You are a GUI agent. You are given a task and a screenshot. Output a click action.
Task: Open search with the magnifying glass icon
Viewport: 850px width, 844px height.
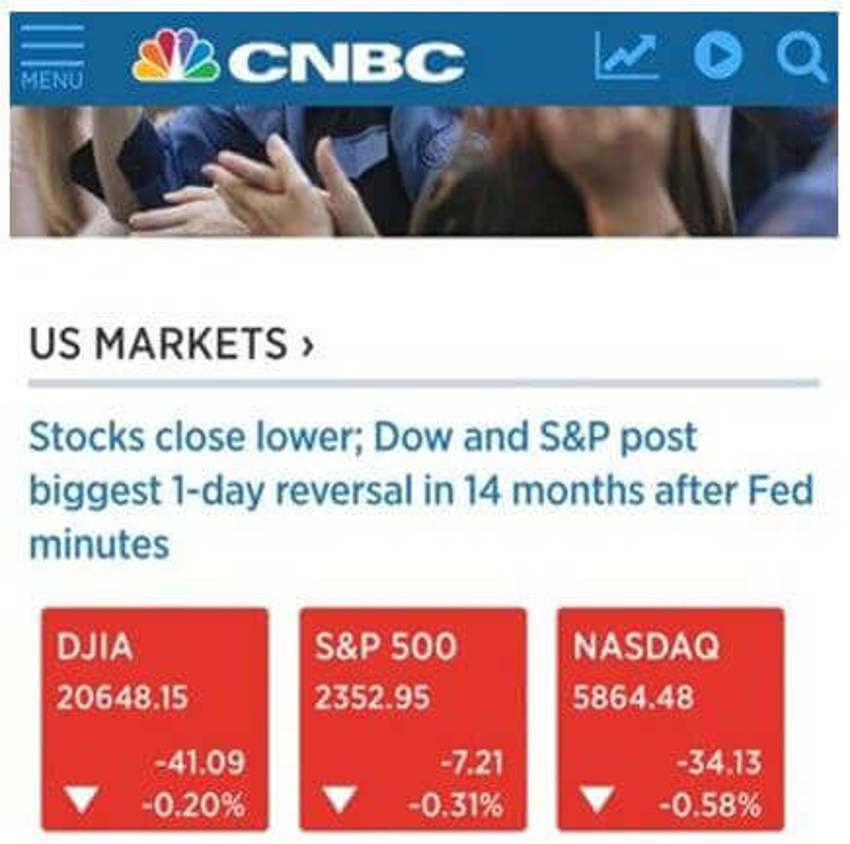coord(801,56)
